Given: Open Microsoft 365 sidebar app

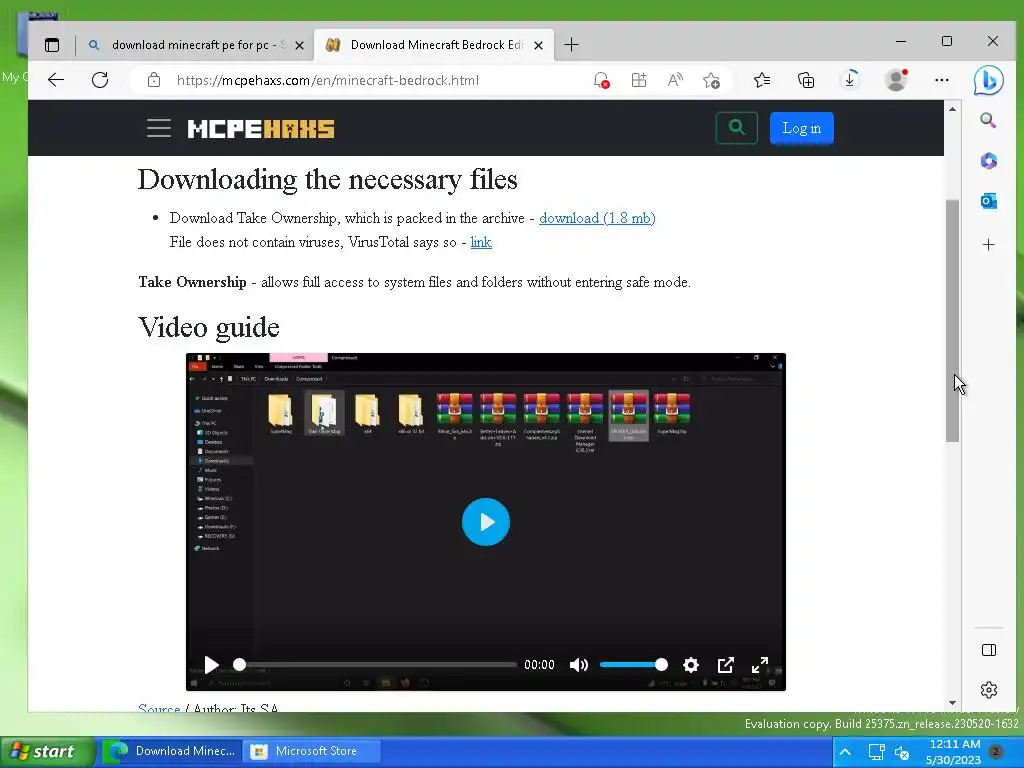Looking at the screenshot, I should click(989, 161).
